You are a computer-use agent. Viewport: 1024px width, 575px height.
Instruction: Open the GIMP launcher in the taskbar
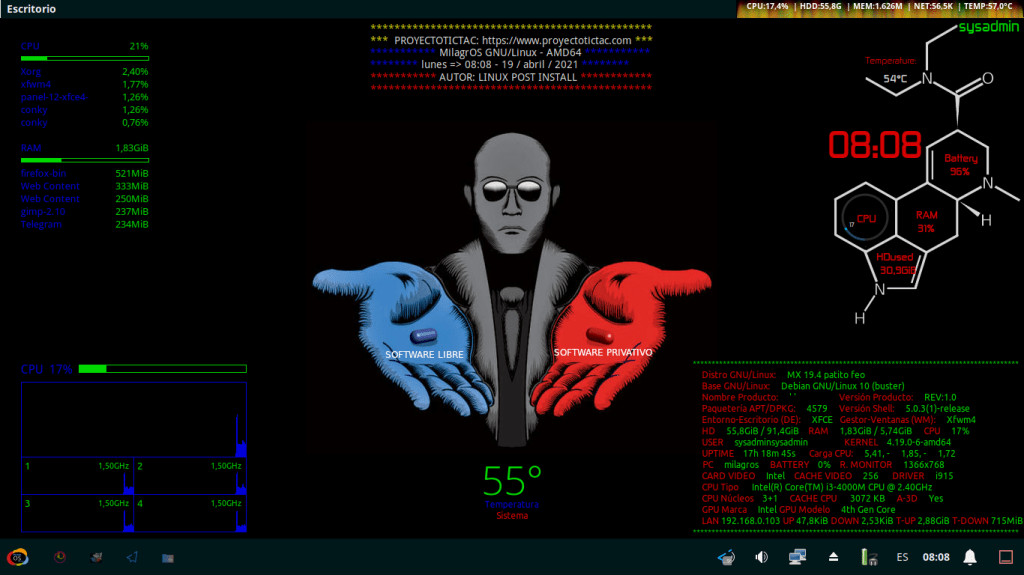(x=96, y=556)
